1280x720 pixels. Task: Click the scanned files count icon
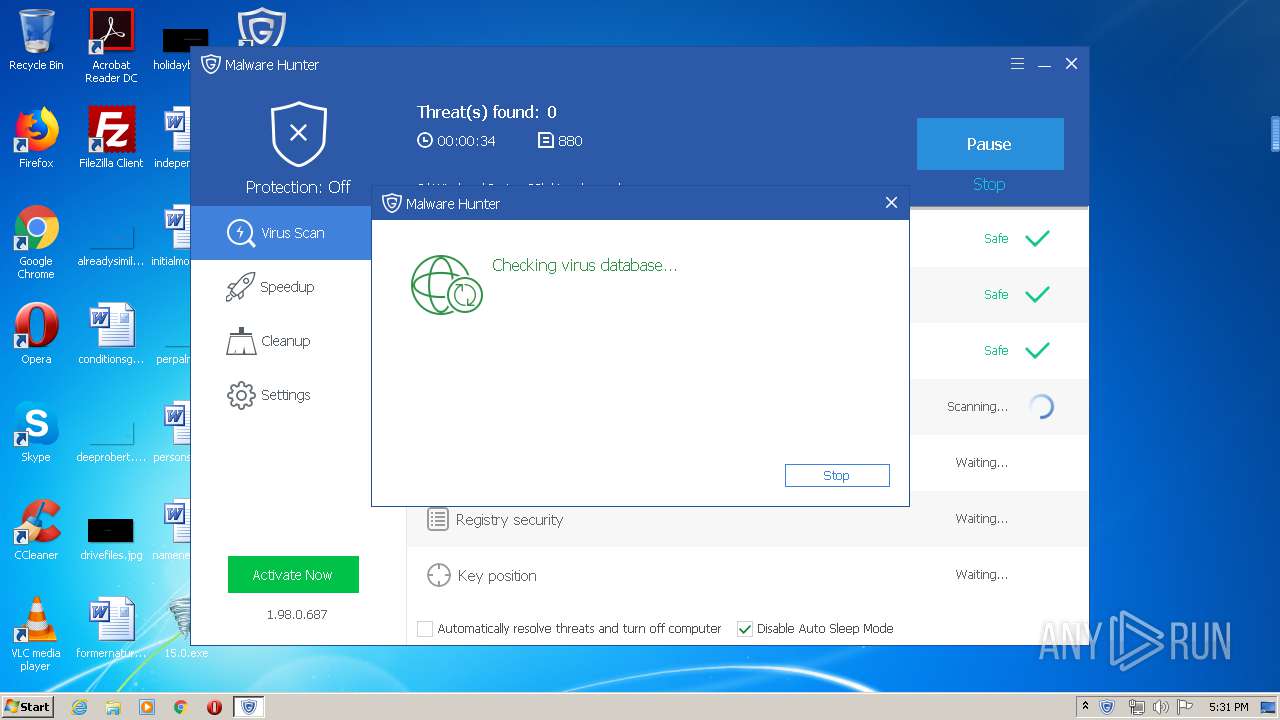546,141
